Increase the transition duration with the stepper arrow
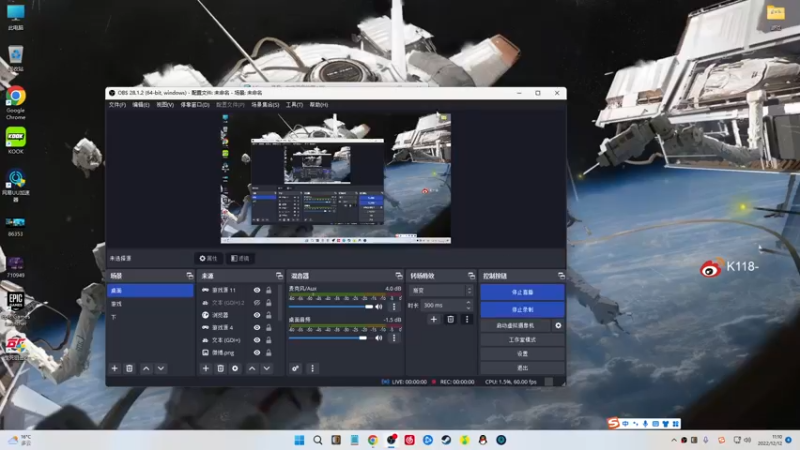The height and width of the screenshot is (450, 800). (x=468, y=303)
